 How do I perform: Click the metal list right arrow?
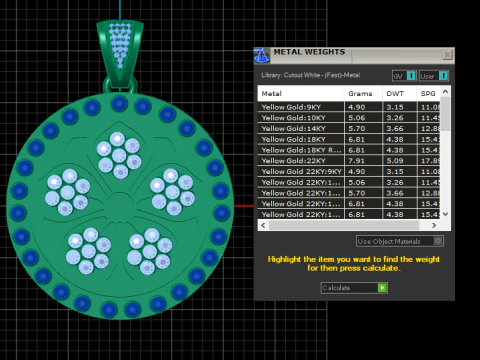coord(434,225)
